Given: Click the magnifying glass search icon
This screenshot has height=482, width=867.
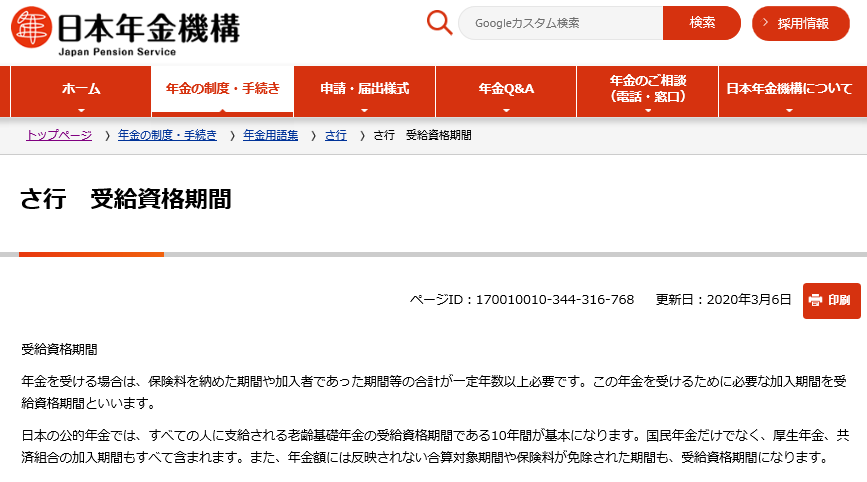Looking at the screenshot, I should tap(439, 22).
